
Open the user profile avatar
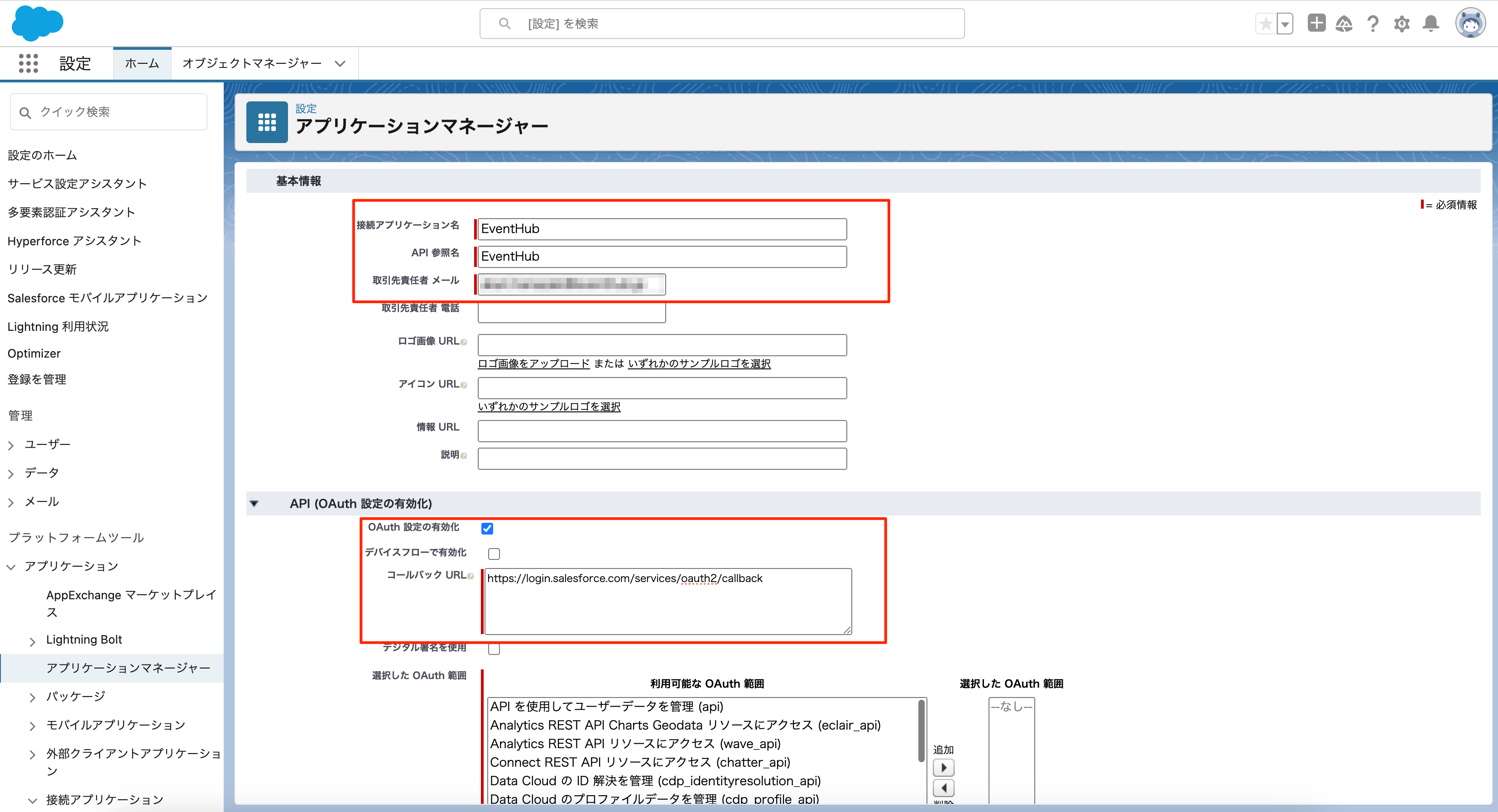(1471, 23)
